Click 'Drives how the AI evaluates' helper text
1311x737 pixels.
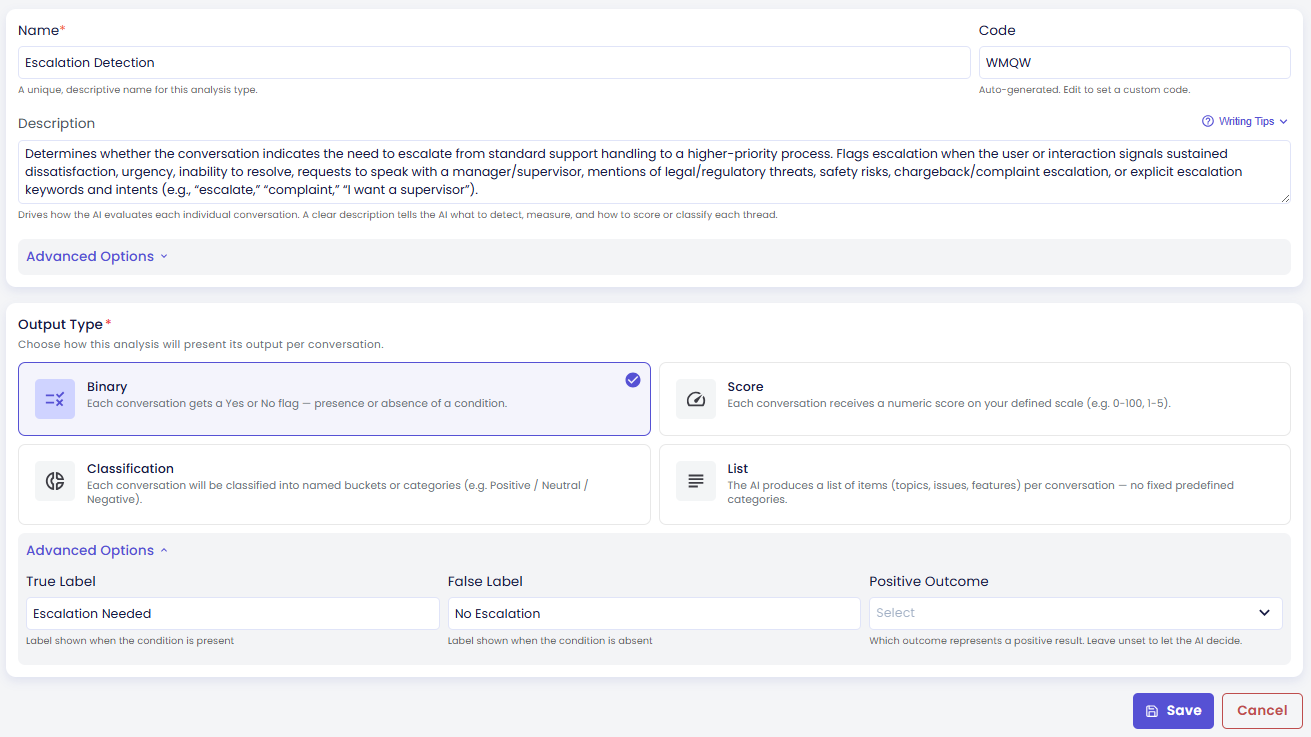[x=398, y=215]
